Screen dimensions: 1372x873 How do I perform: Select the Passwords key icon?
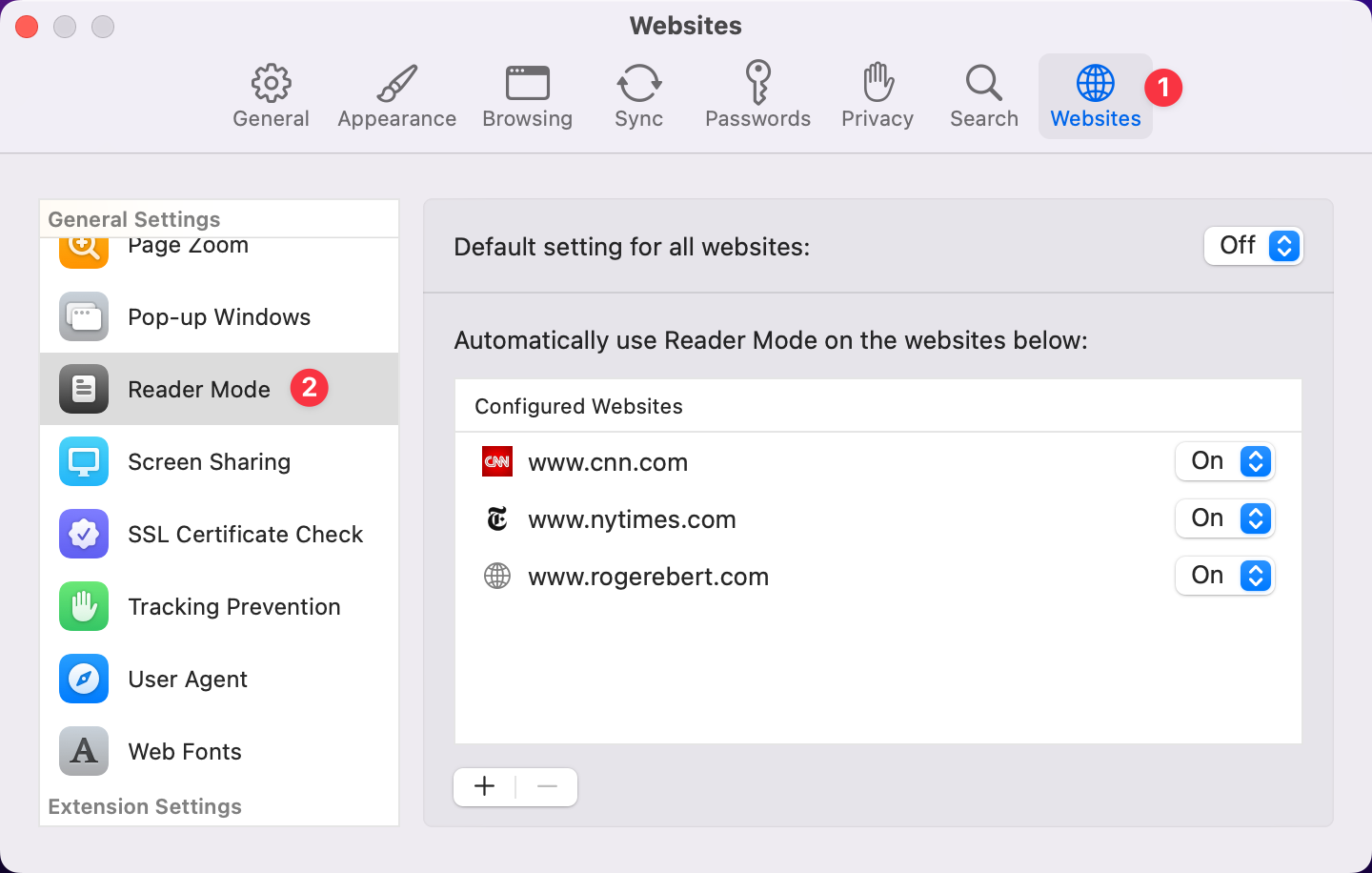(757, 83)
